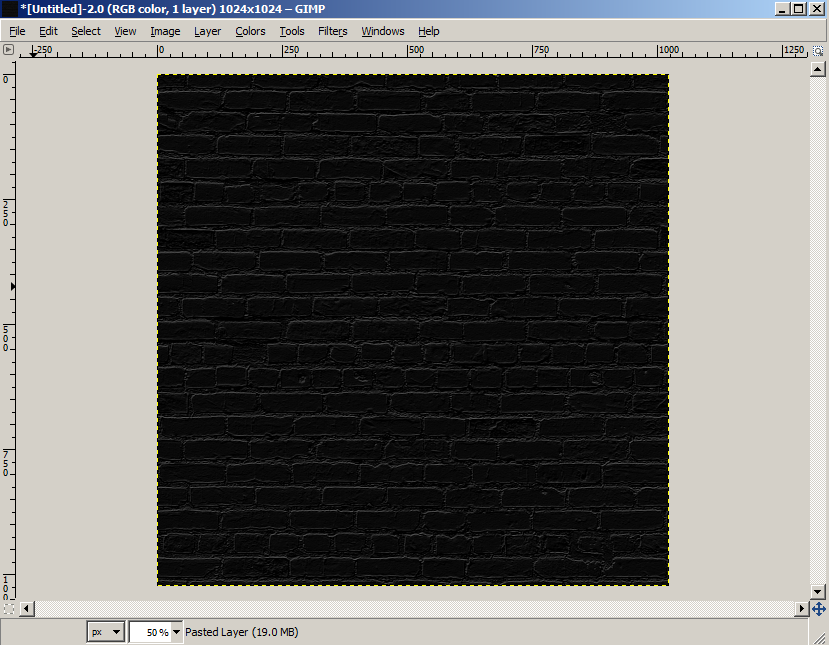Expand the zoom level dropdown arrow
829x645 pixels.
coord(177,632)
